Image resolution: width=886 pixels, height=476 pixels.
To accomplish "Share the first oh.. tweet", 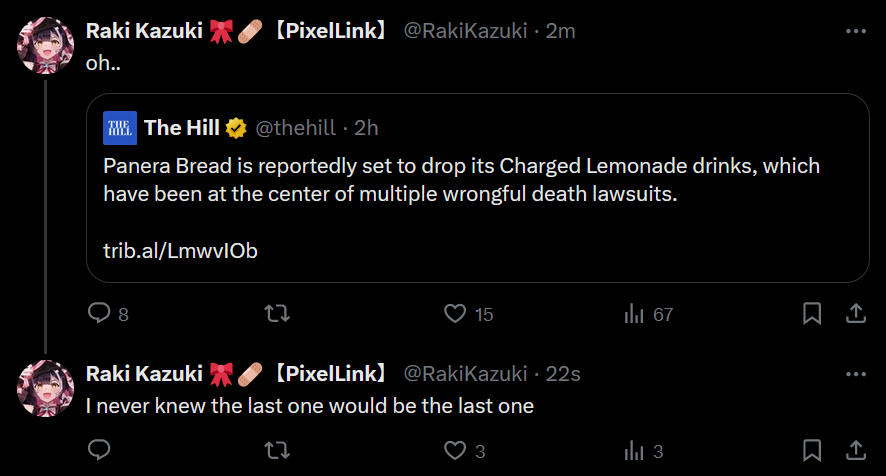I will pos(856,314).
